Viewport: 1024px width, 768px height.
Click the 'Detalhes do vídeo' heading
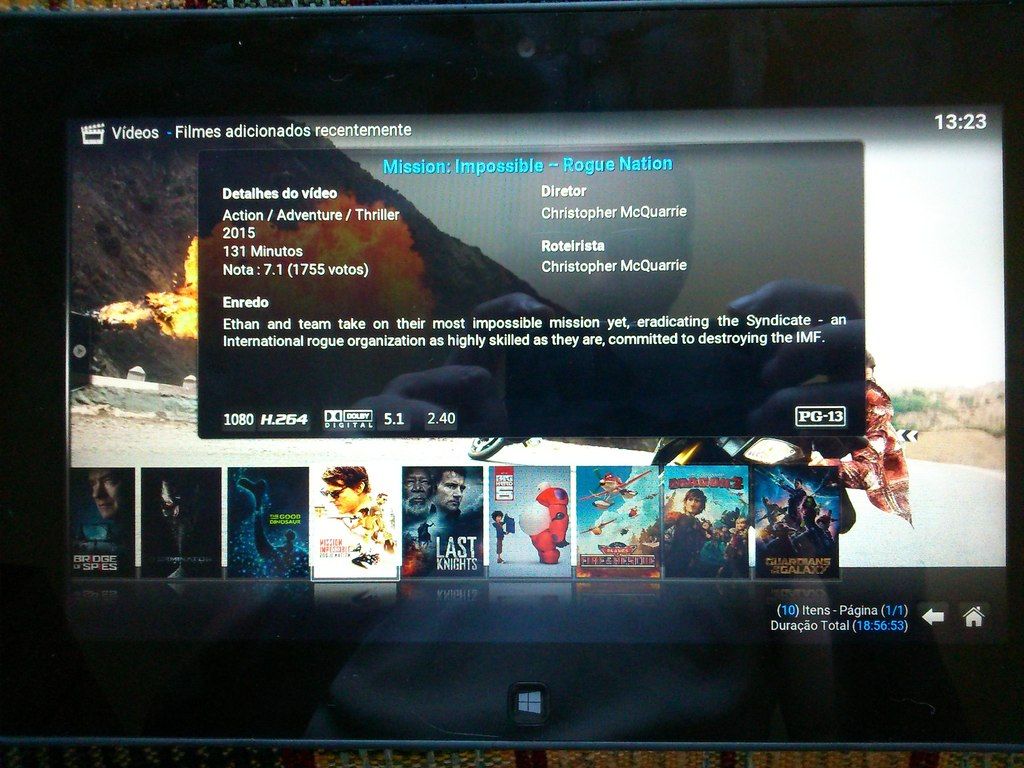(x=280, y=193)
